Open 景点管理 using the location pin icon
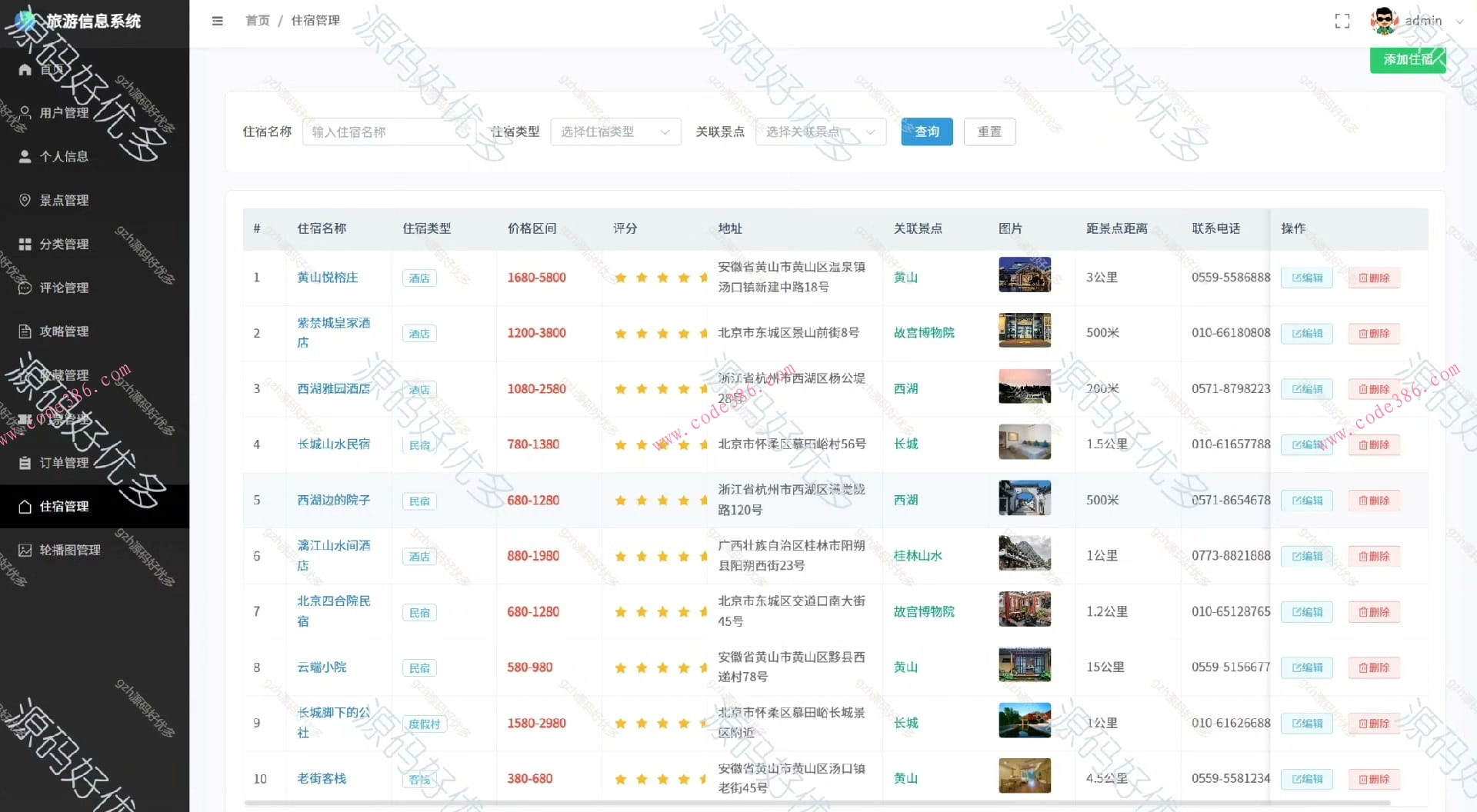 [x=25, y=200]
